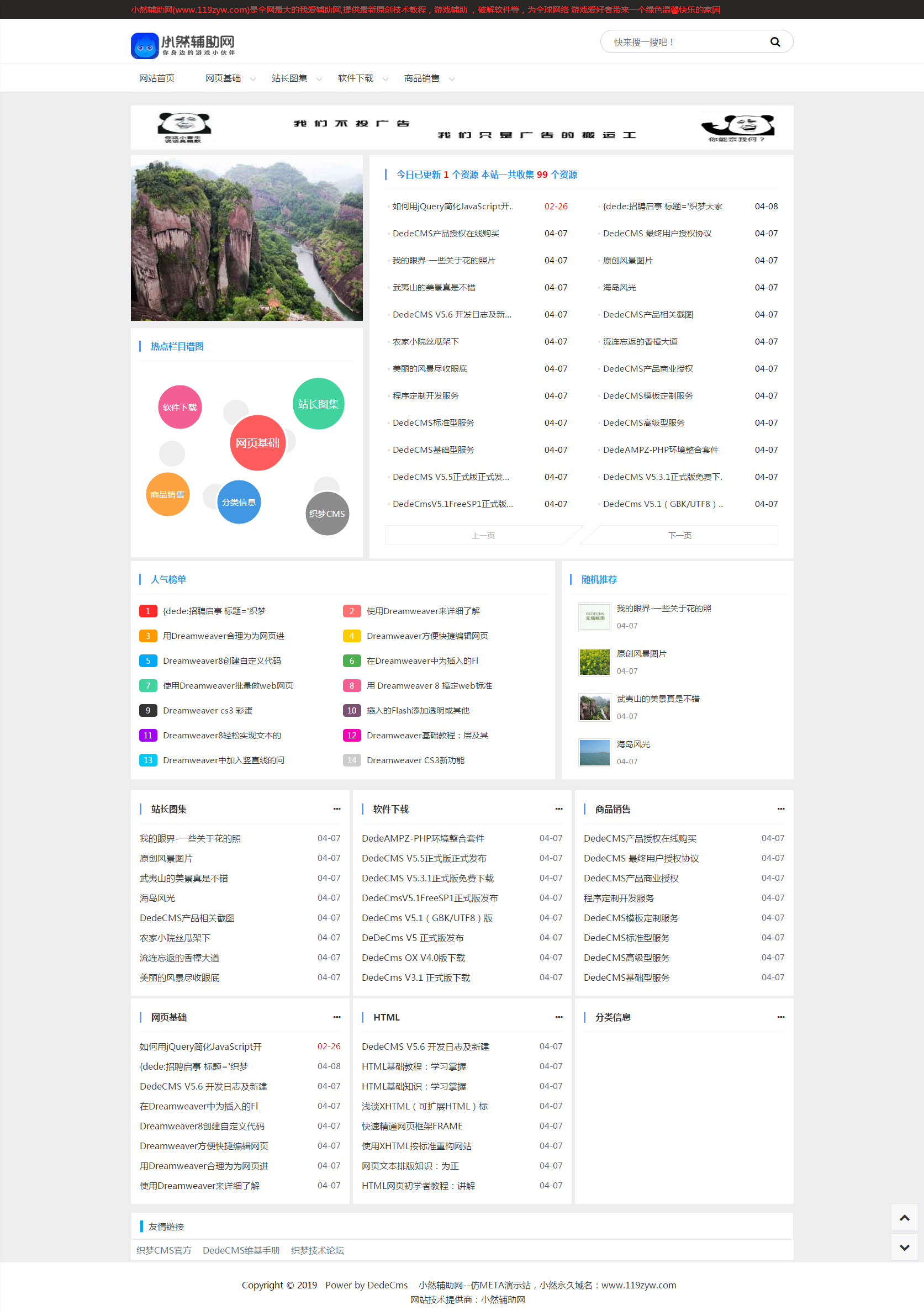Open more items in 网页基础 panel
The width and height of the screenshot is (924, 1316).
coord(336,1017)
